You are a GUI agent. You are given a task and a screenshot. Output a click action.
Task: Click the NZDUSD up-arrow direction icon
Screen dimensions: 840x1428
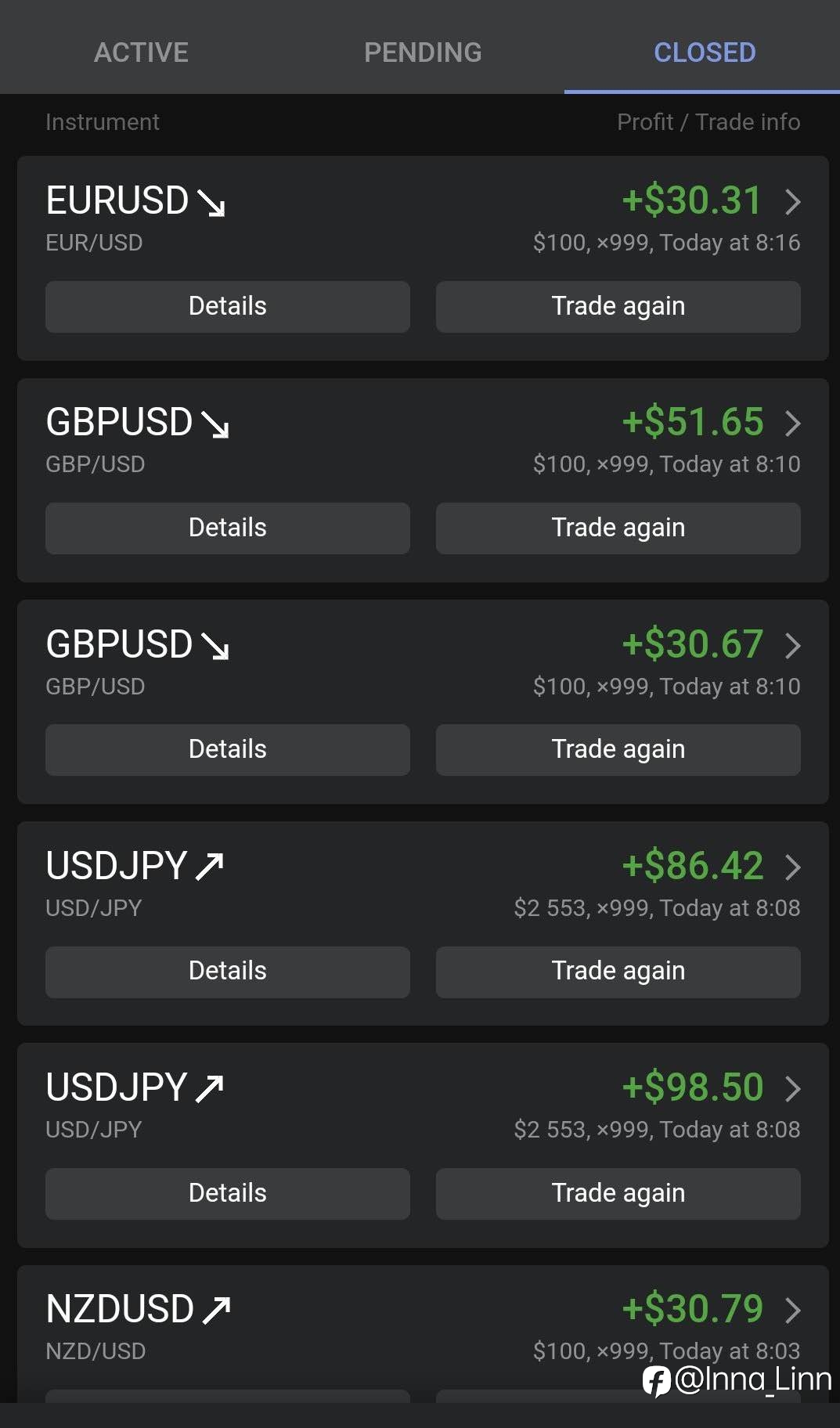click(x=216, y=1310)
